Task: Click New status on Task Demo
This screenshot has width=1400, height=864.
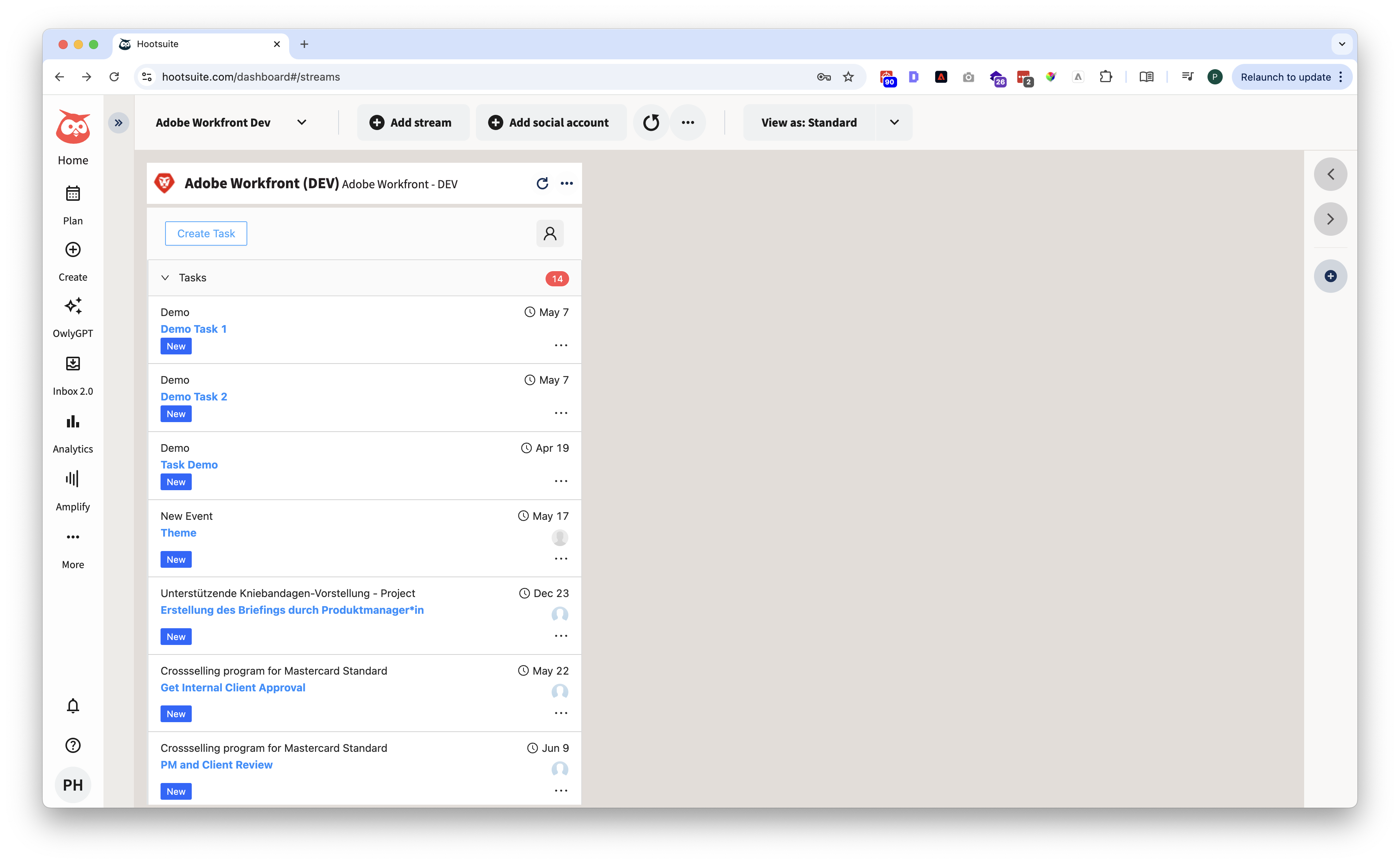Action: [x=176, y=482]
